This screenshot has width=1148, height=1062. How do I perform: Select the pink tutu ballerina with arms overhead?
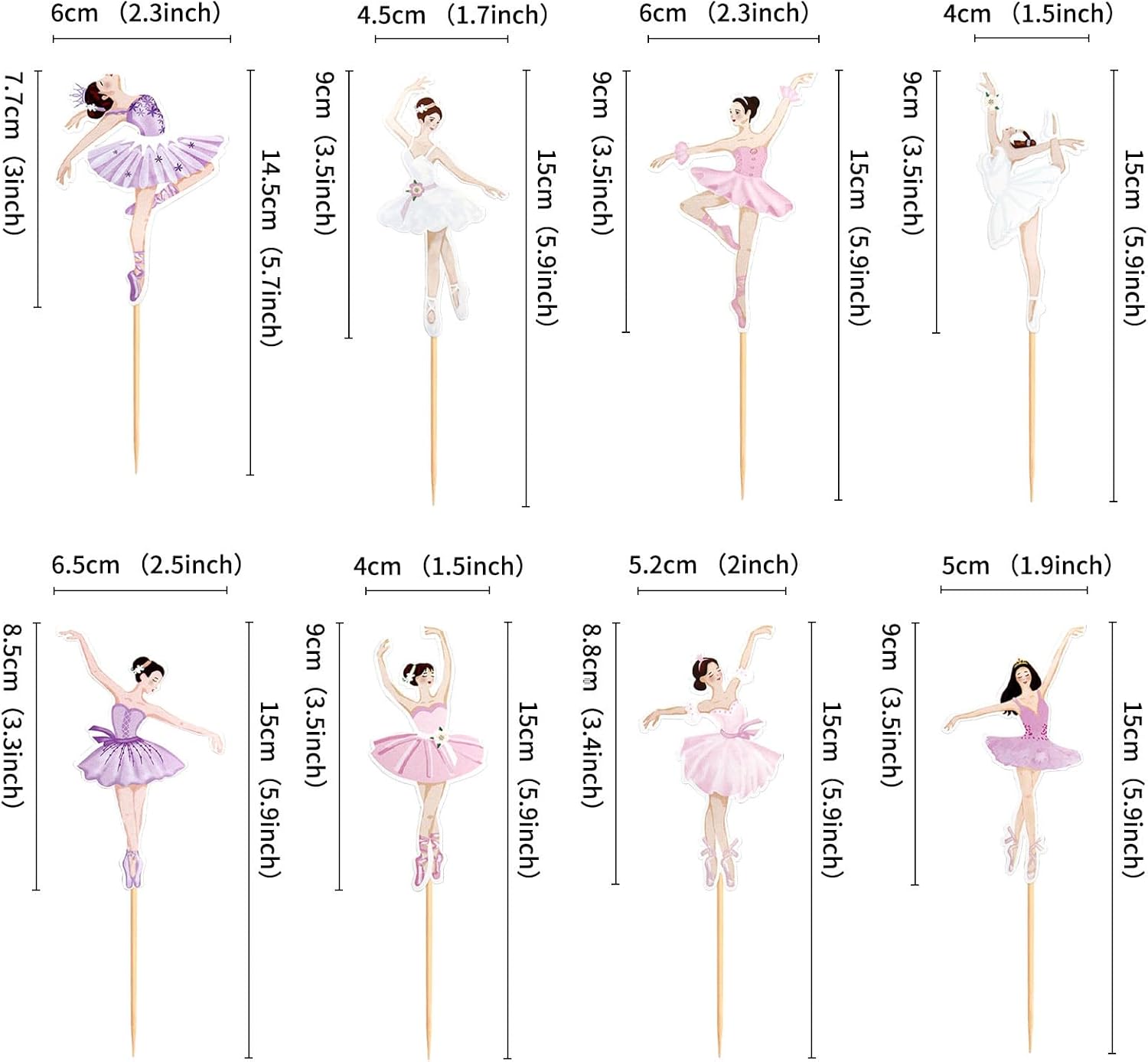tap(427, 756)
